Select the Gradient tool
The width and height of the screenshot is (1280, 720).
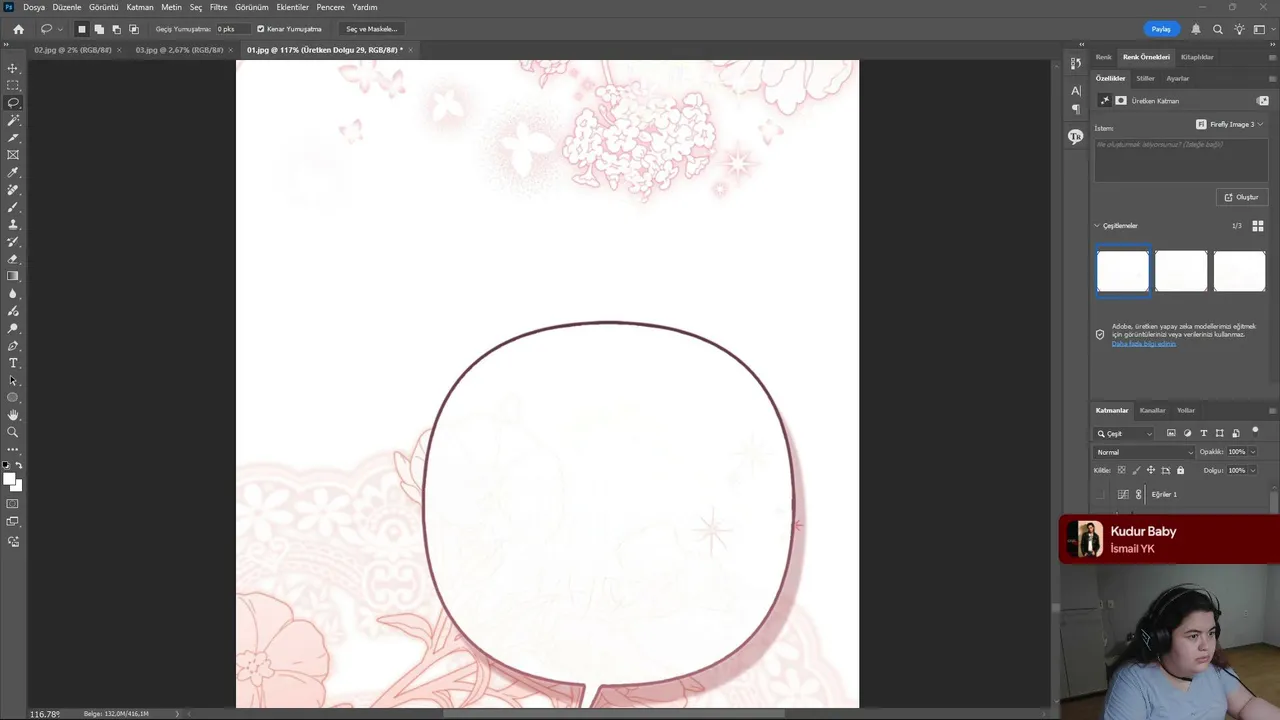coord(13,276)
